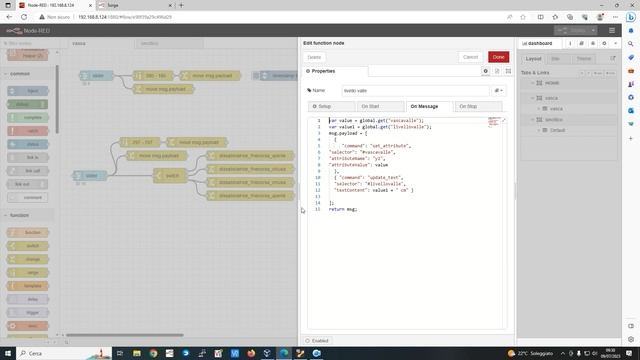The image size is (640, 360).
Task: Expand the Default group in the layout tree
Action: [539, 130]
